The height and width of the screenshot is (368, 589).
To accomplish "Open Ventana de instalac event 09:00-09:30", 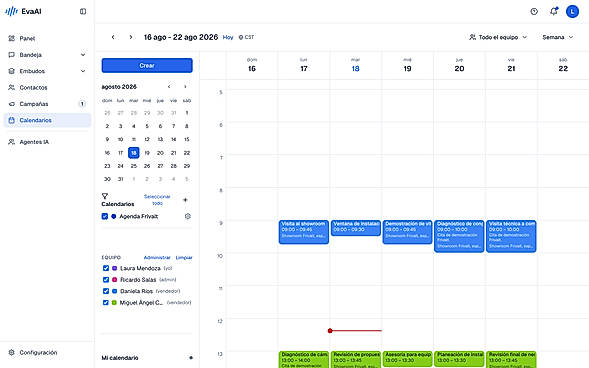I will (x=355, y=228).
